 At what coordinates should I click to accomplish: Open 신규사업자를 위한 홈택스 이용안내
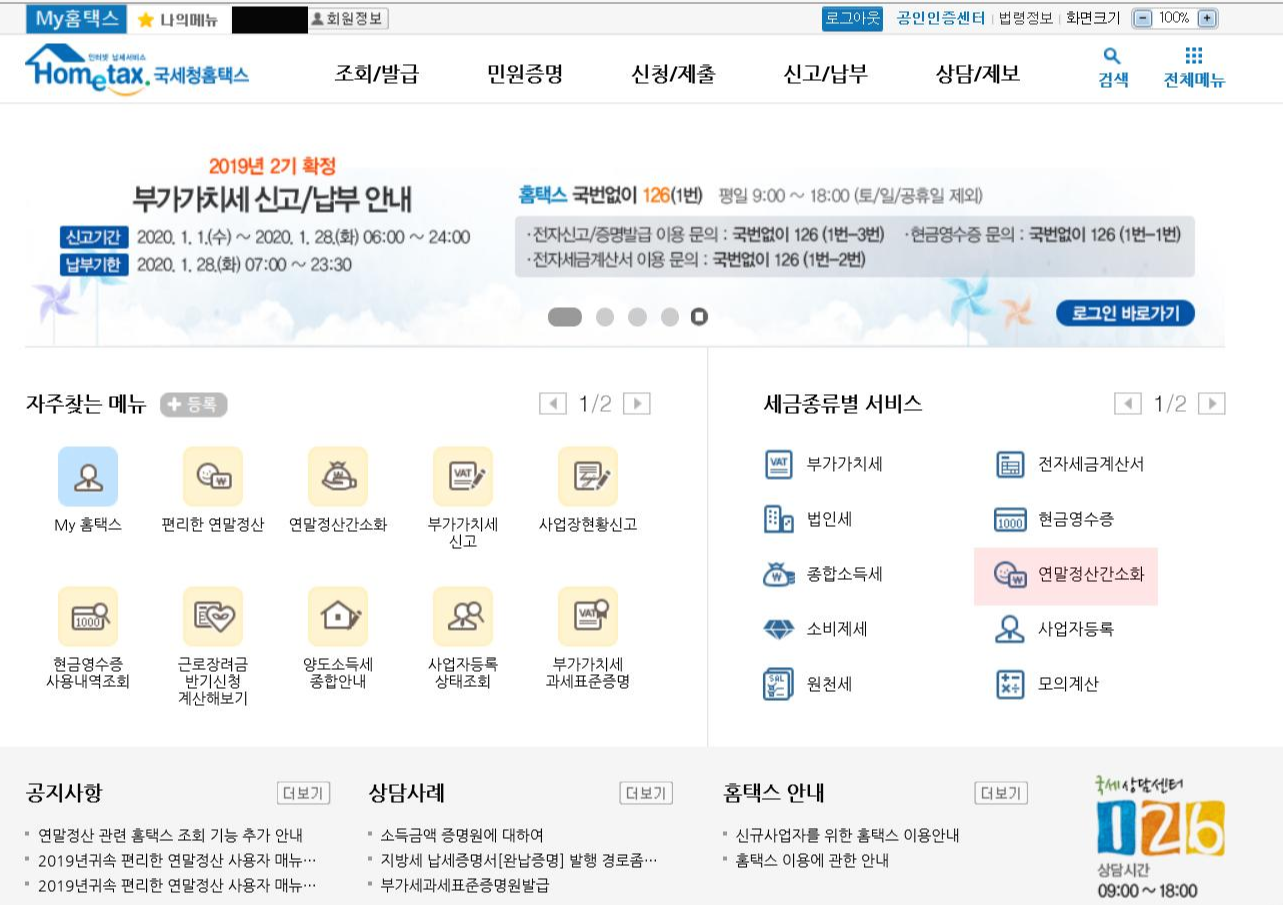tap(847, 835)
